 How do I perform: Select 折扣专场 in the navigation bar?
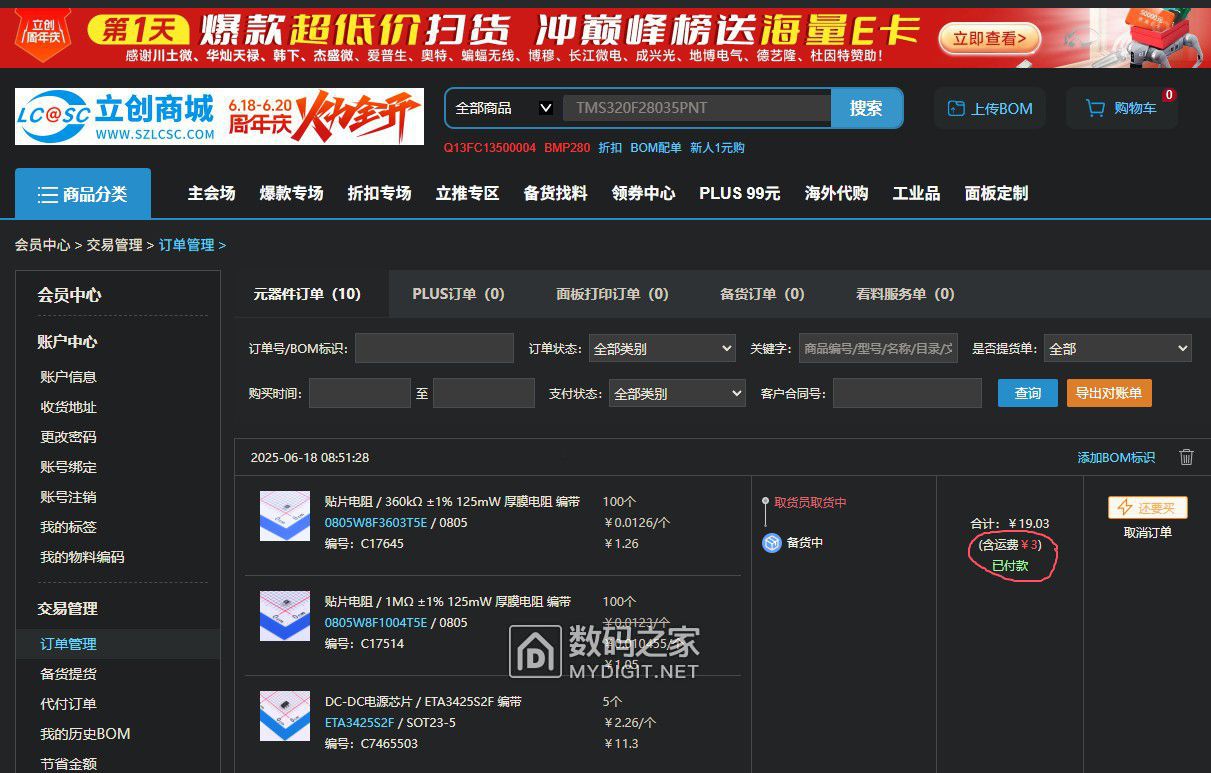[379, 193]
